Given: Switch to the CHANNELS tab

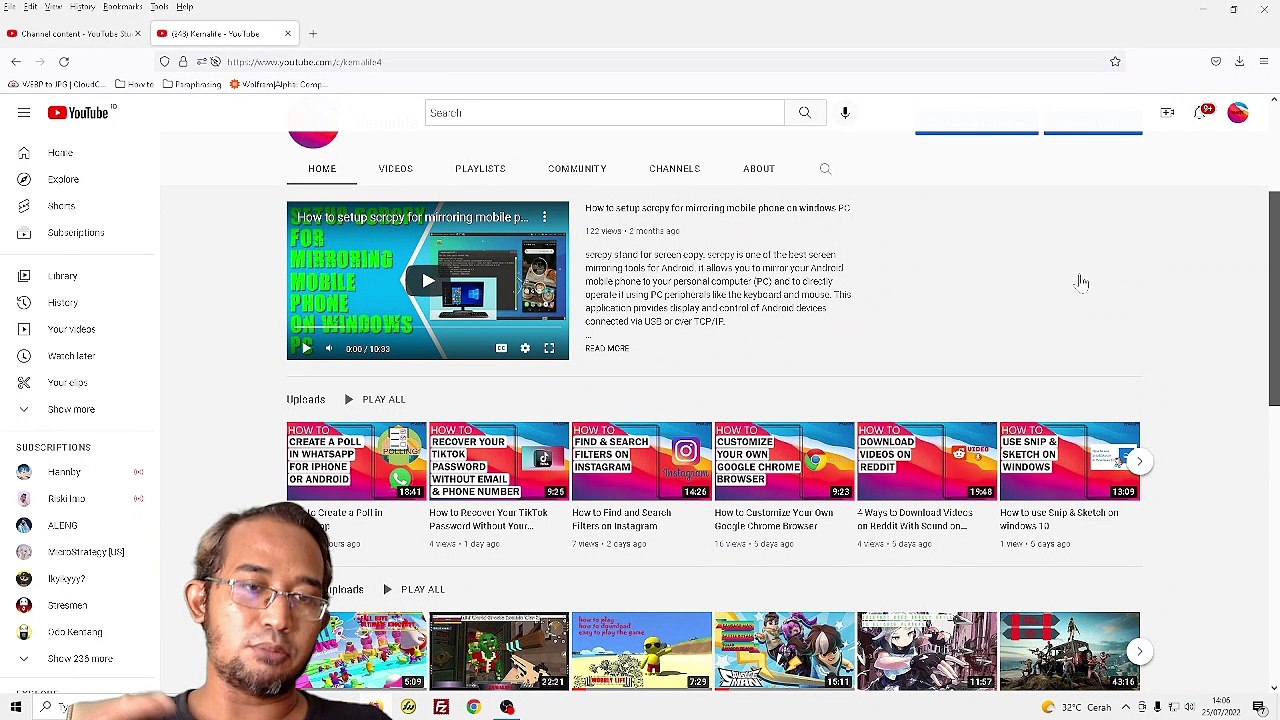Looking at the screenshot, I should click(675, 169).
